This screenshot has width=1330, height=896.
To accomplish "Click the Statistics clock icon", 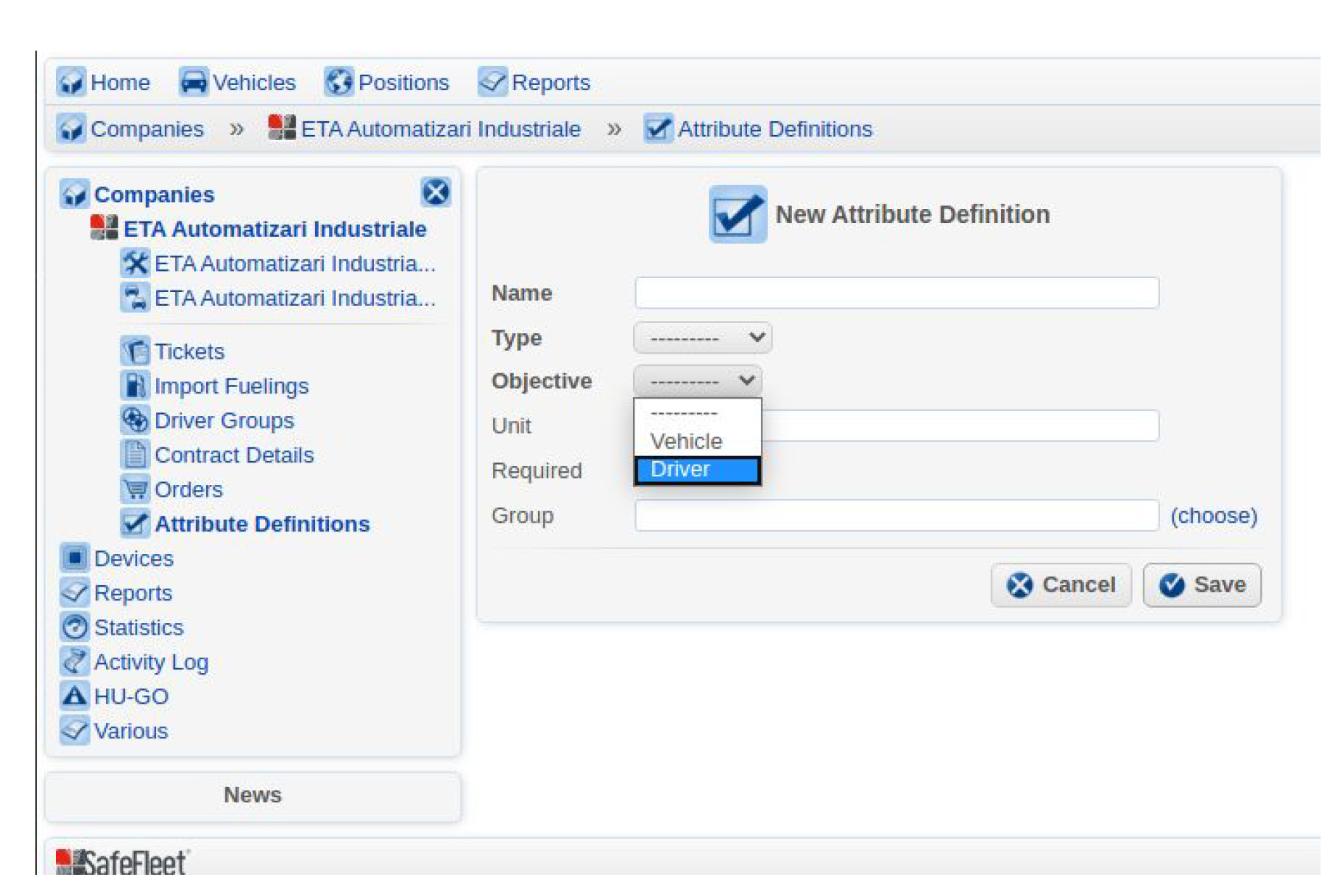I will [75, 627].
